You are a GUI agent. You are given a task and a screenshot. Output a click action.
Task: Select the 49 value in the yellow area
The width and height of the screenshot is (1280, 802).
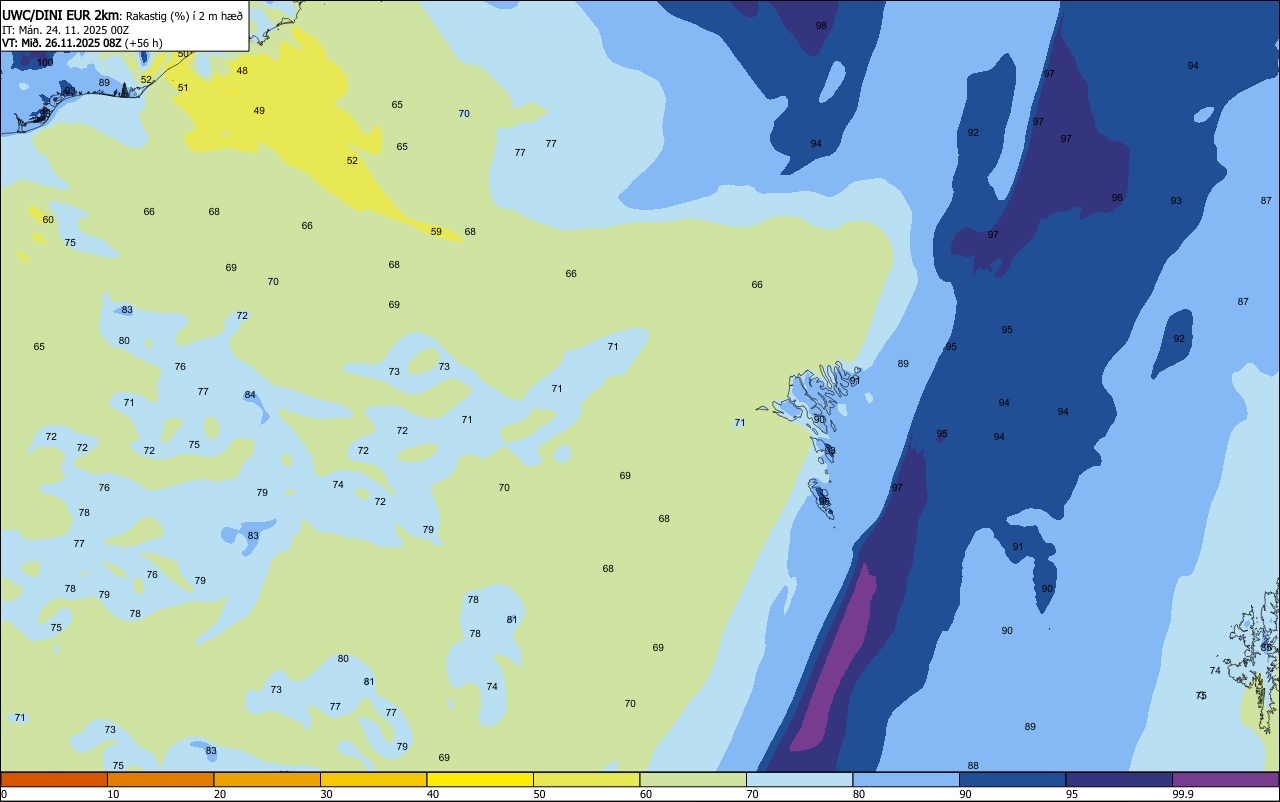(x=259, y=111)
